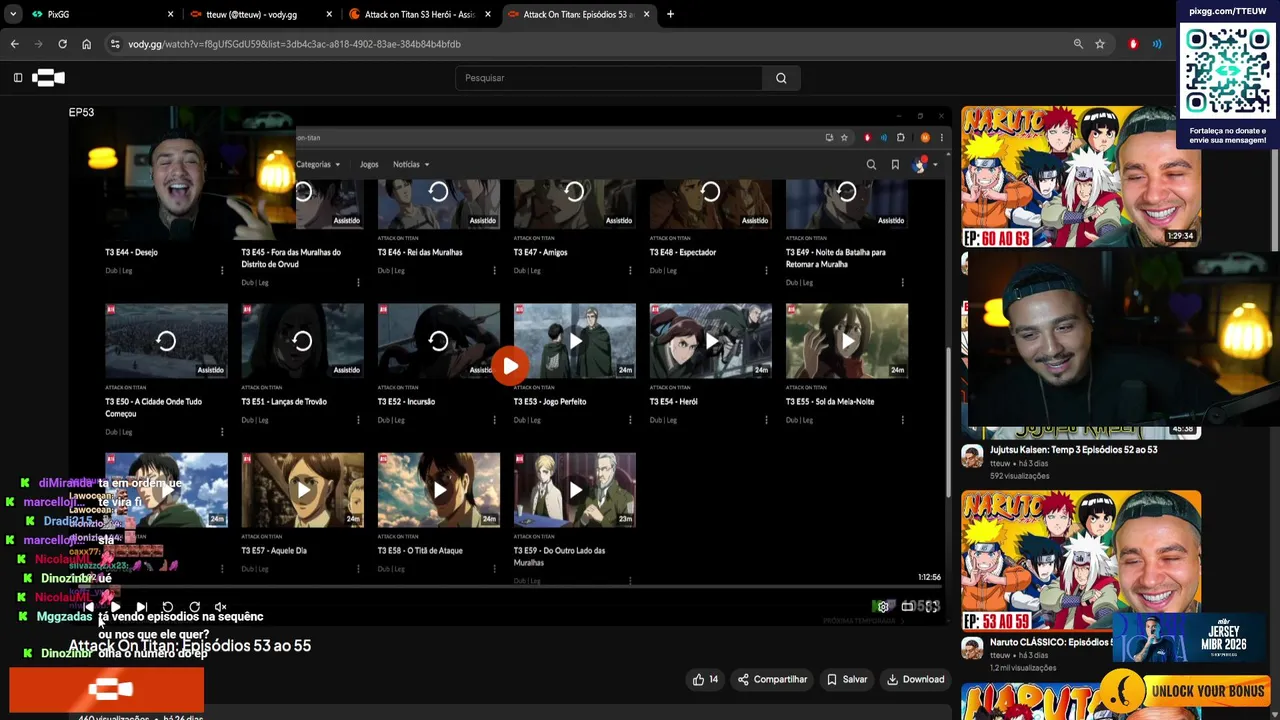The image size is (1280, 720).
Task: Click the Download button
Action: [x=915, y=680]
